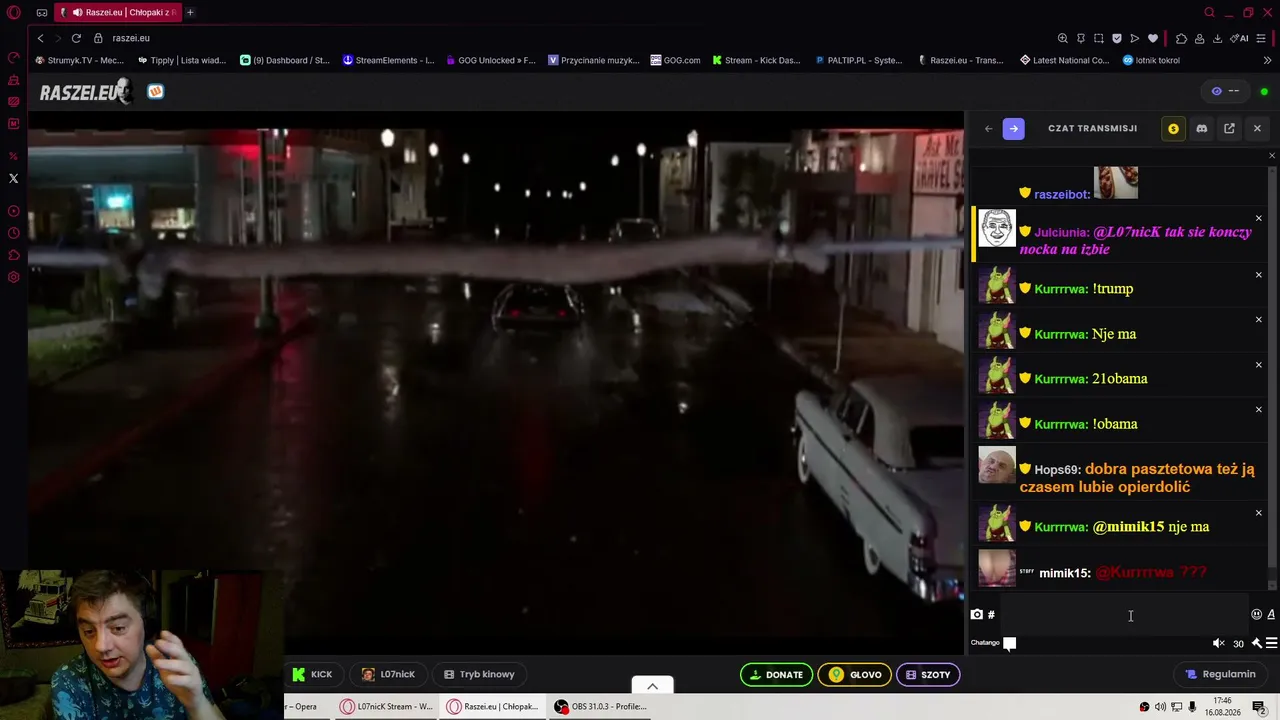1280x720 pixels.
Task: Open a new browser tab
Action: point(190,13)
